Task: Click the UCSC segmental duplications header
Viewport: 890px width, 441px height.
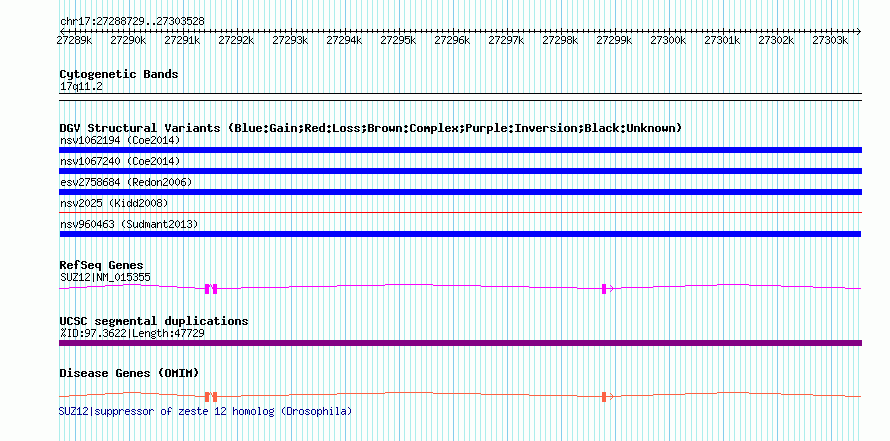Action: point(154,321)
